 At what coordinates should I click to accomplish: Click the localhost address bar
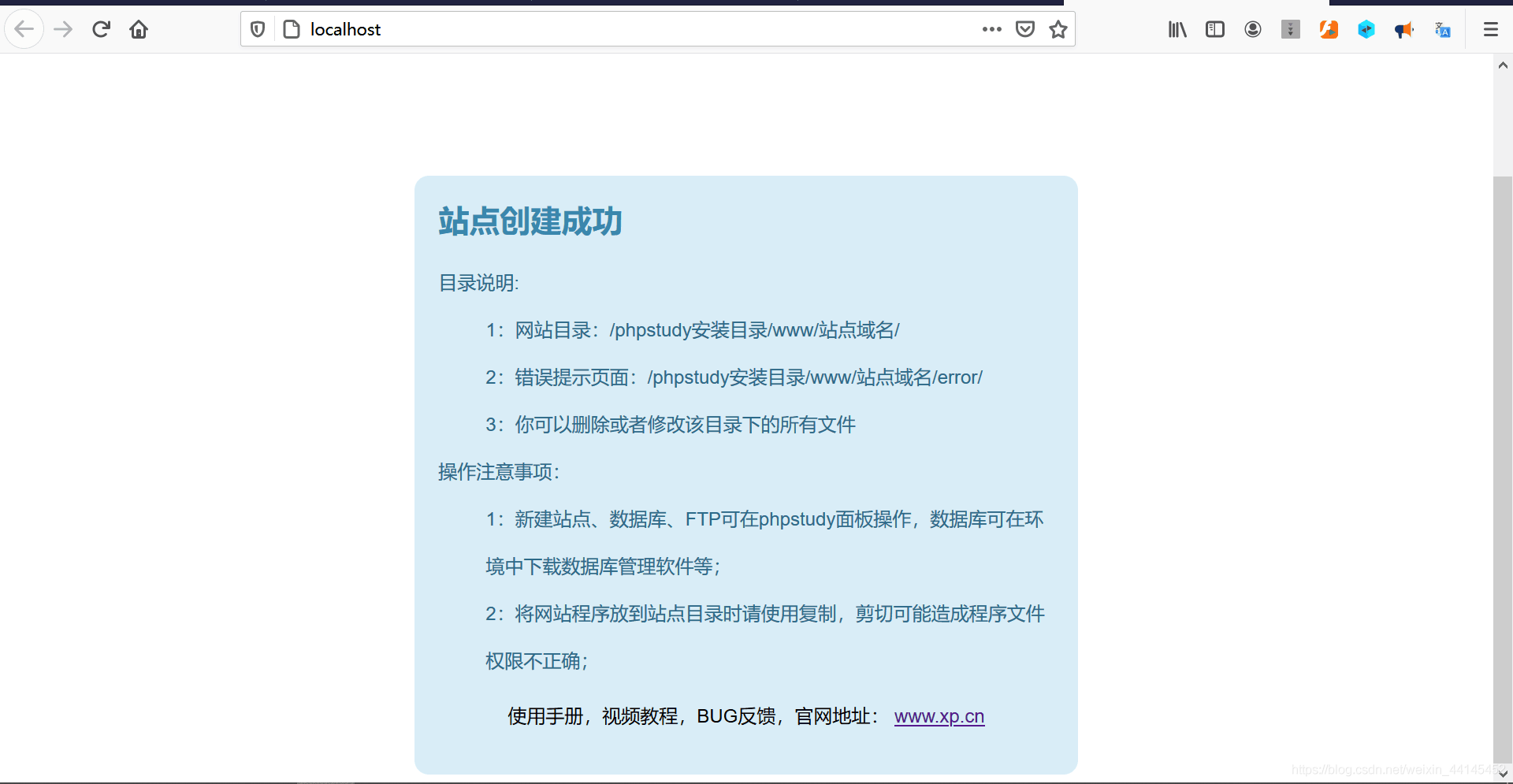pyautogui.click(x=630, y=30)
